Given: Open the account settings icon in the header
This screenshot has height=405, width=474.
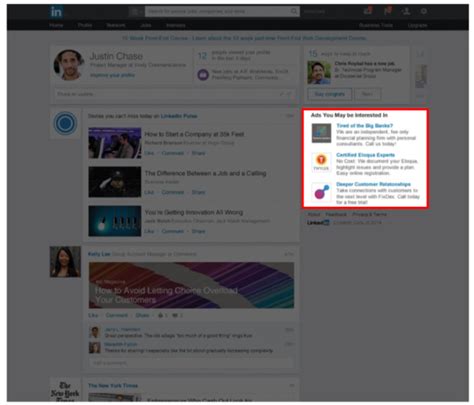Looking at the screenshot, I should point(424,11).
